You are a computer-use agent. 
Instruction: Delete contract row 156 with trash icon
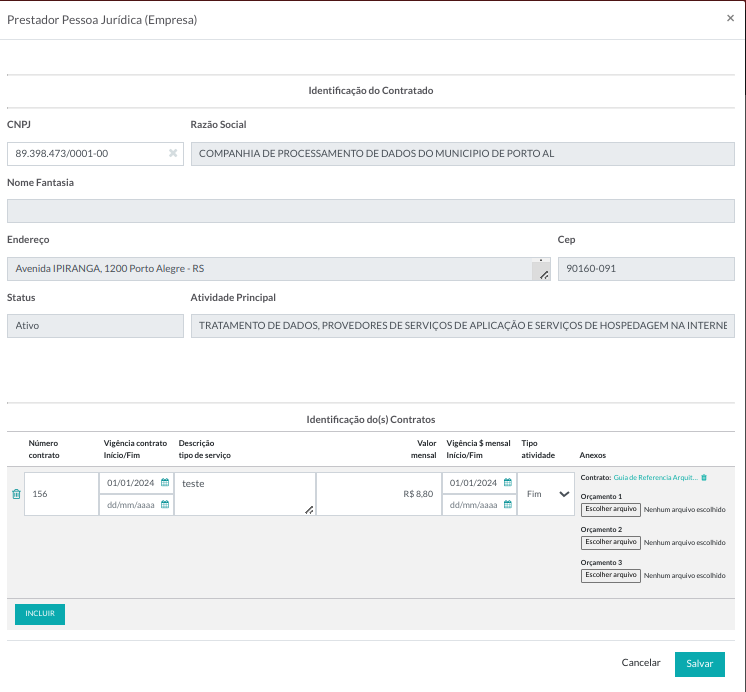(15, 494)
